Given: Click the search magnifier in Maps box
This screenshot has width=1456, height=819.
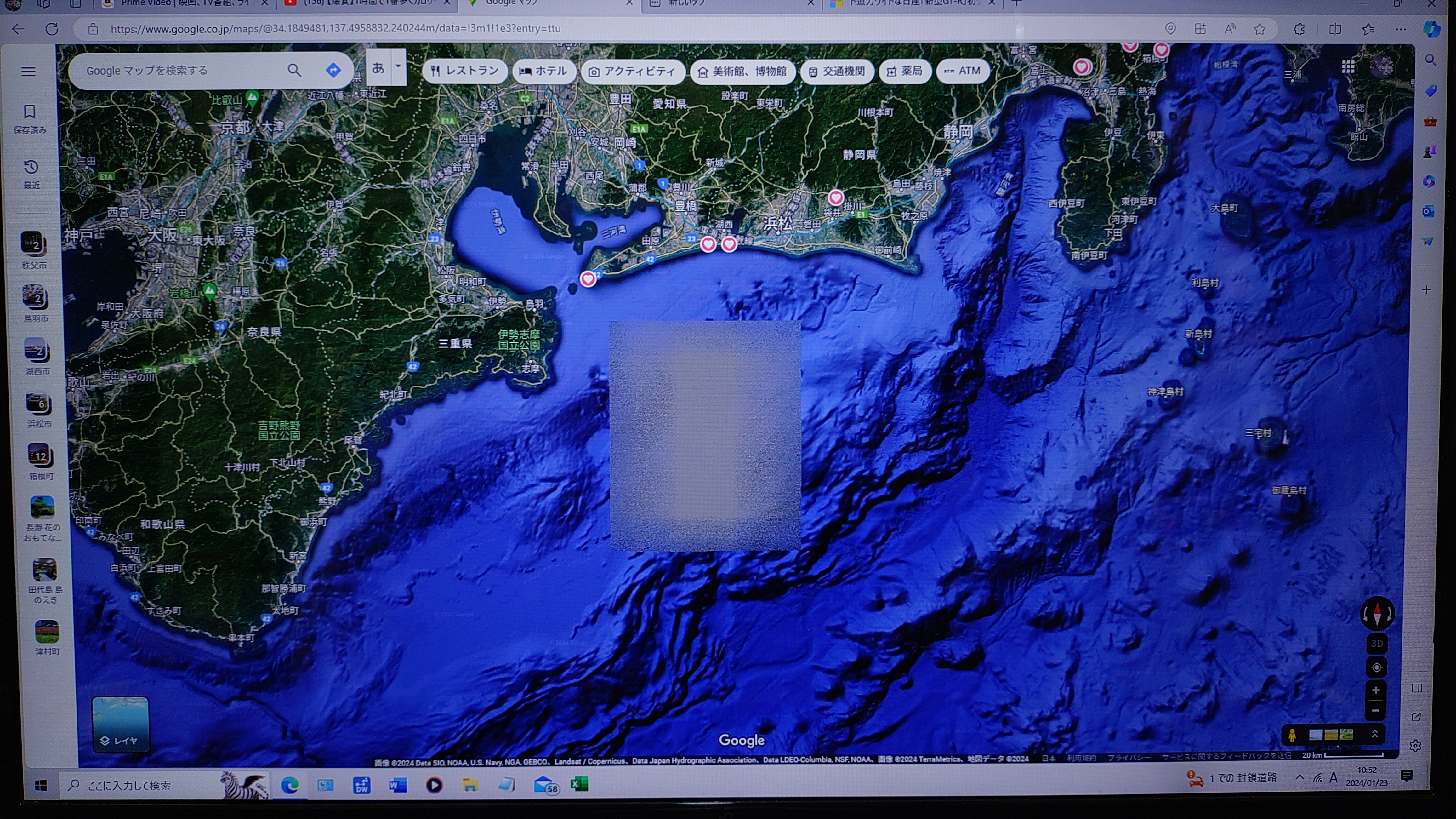Looking at the screenshot, I should pos(294,70).
